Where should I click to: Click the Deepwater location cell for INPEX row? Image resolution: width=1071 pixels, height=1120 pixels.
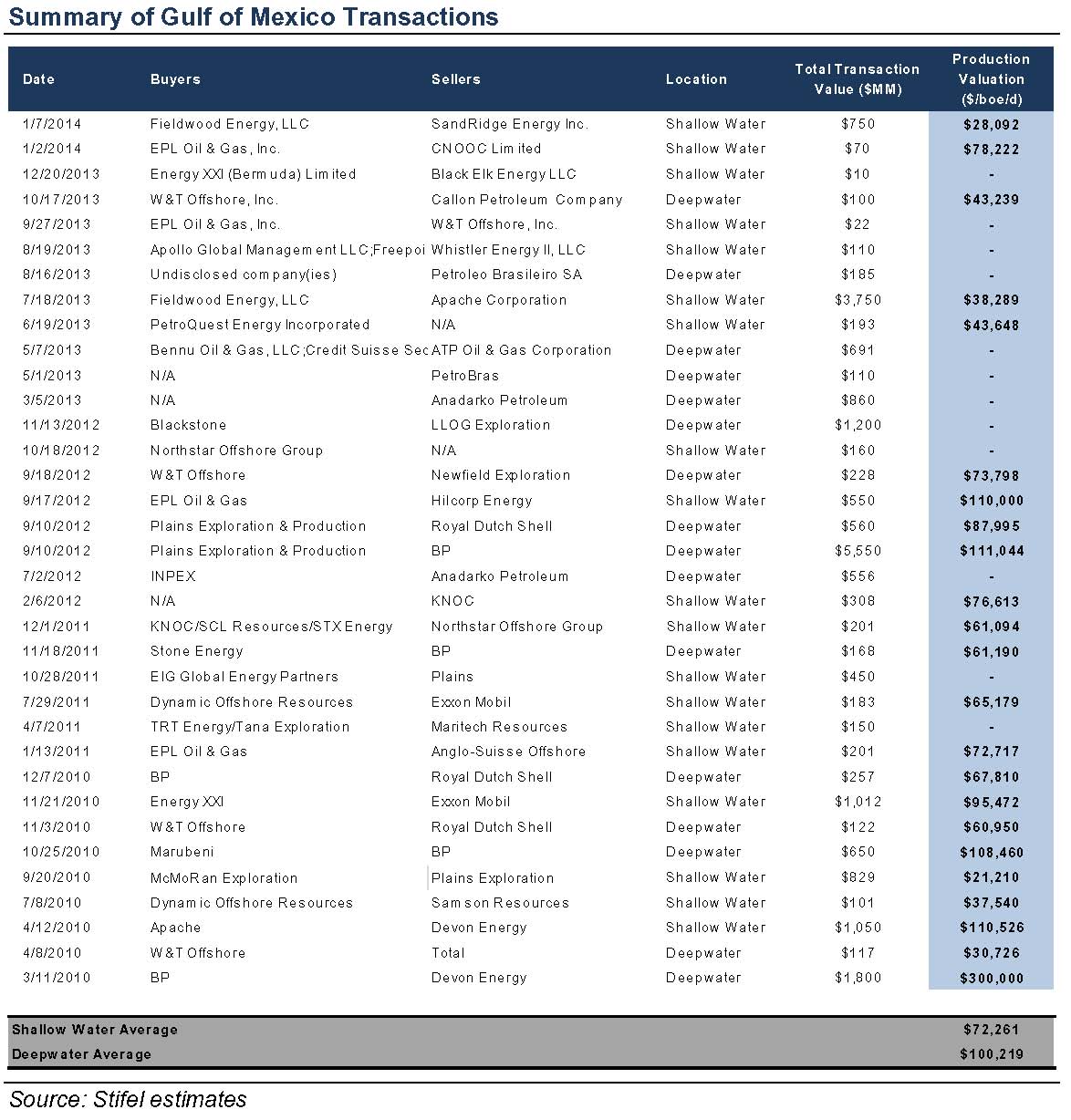coord(703,576)
